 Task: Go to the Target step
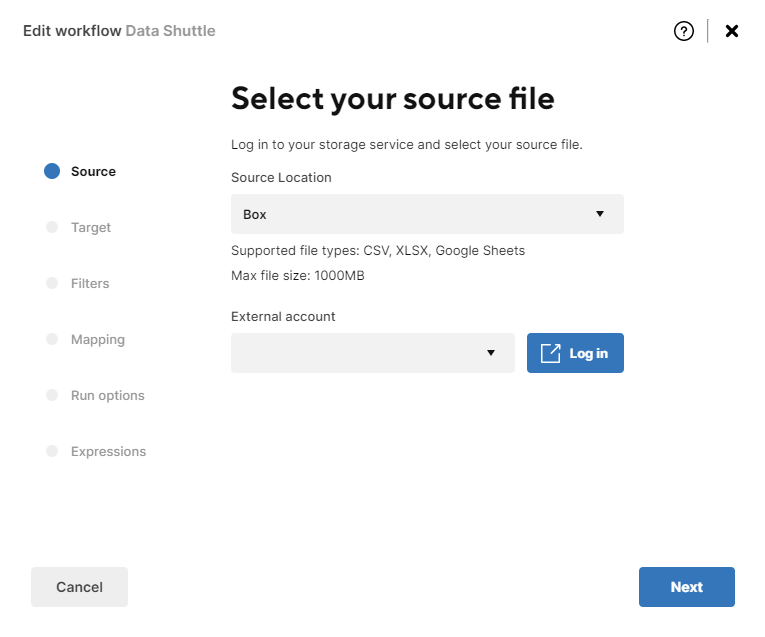tap(91, 228)
